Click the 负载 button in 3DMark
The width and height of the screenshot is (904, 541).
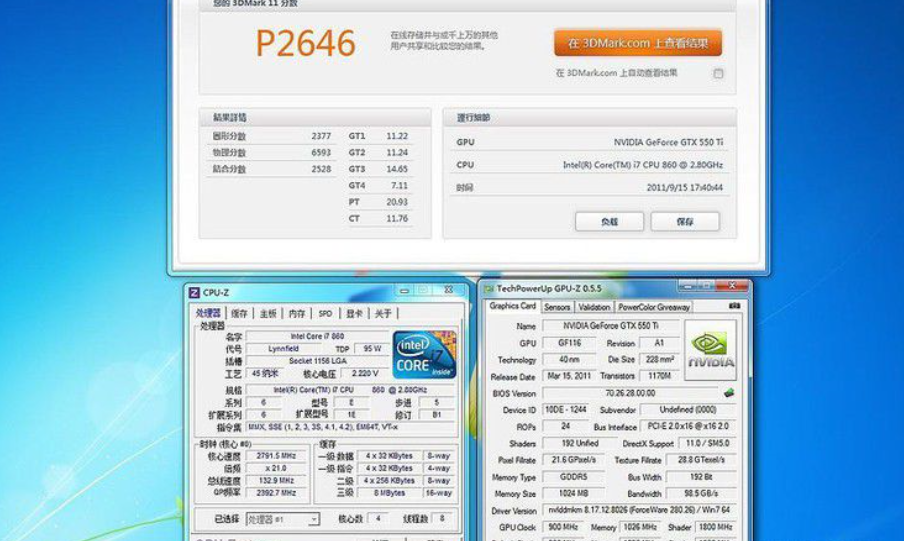coord(609,221)
